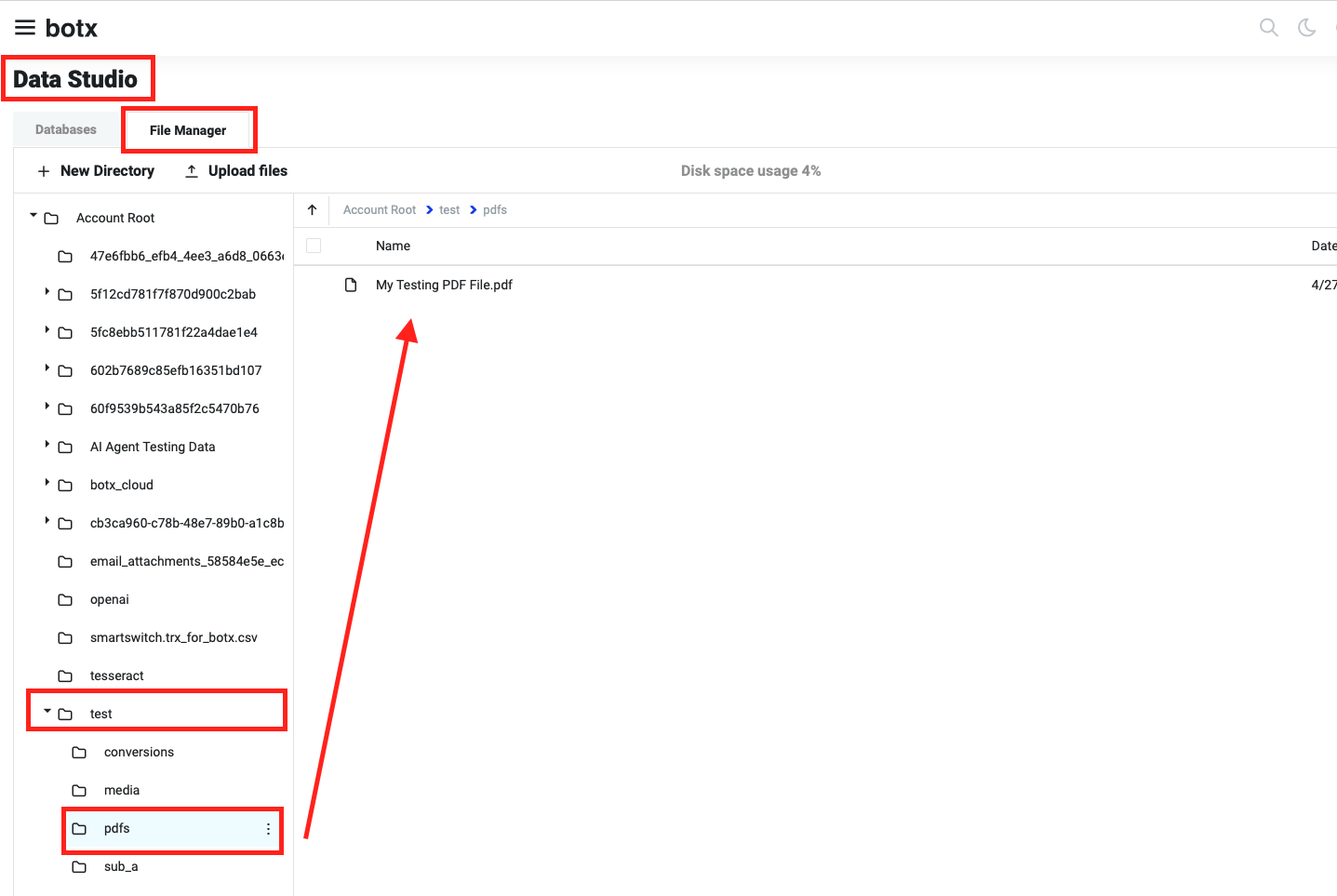Screen dimensions: 1337x896
Task: Navigate up a level with the up-arrow icon
Action: tap(312, 209)
